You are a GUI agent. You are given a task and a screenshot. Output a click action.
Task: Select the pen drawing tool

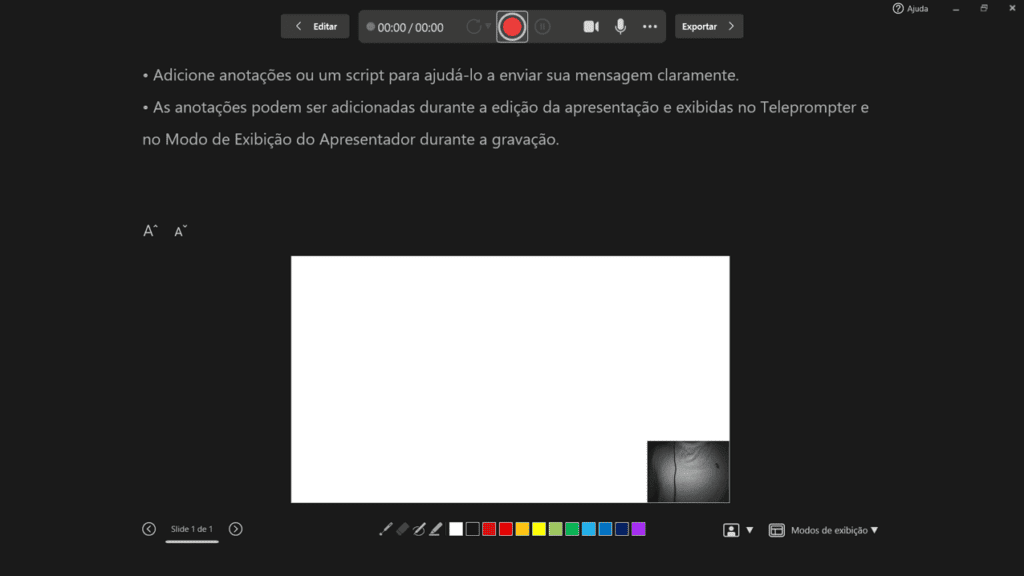tap(419, 529)
